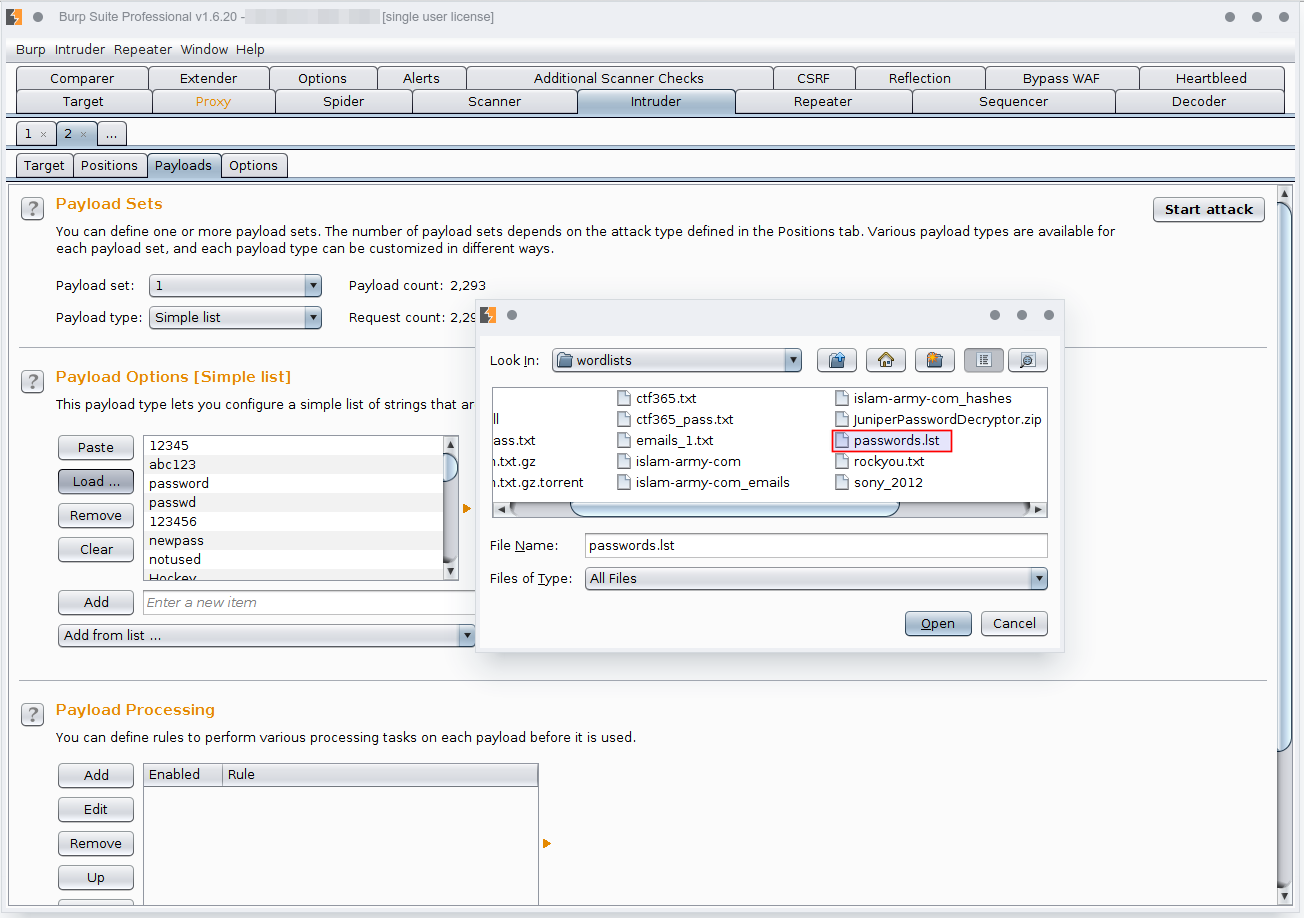Click Open to load the wordlist

(937, 624)
